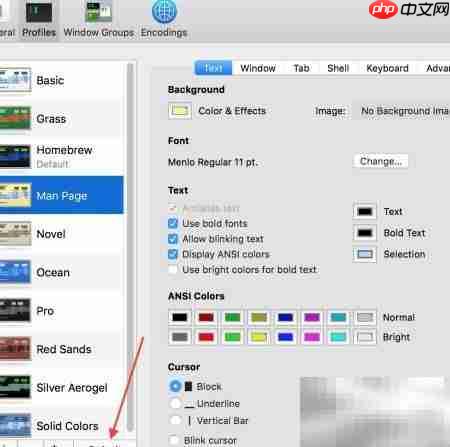The image size is (450, 447).
Task: Switch to the Keyboard tab
Action: [x=387, y=68]
